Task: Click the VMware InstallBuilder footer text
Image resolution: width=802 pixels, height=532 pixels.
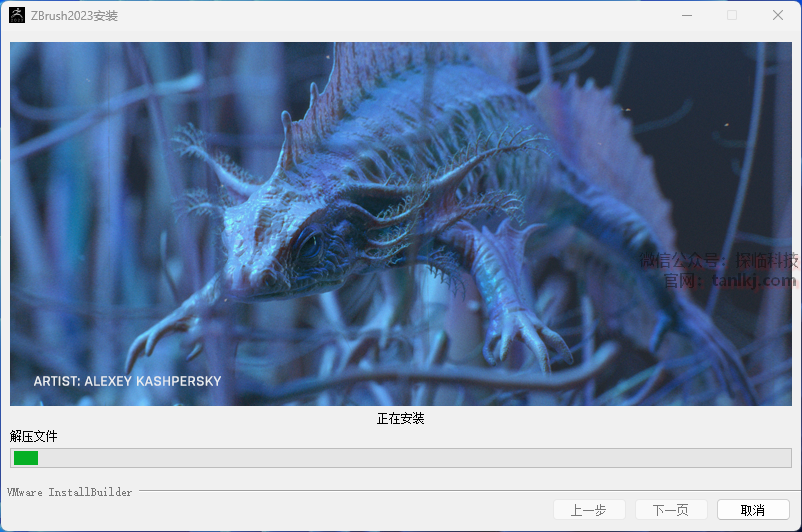Action: (69, 492)
